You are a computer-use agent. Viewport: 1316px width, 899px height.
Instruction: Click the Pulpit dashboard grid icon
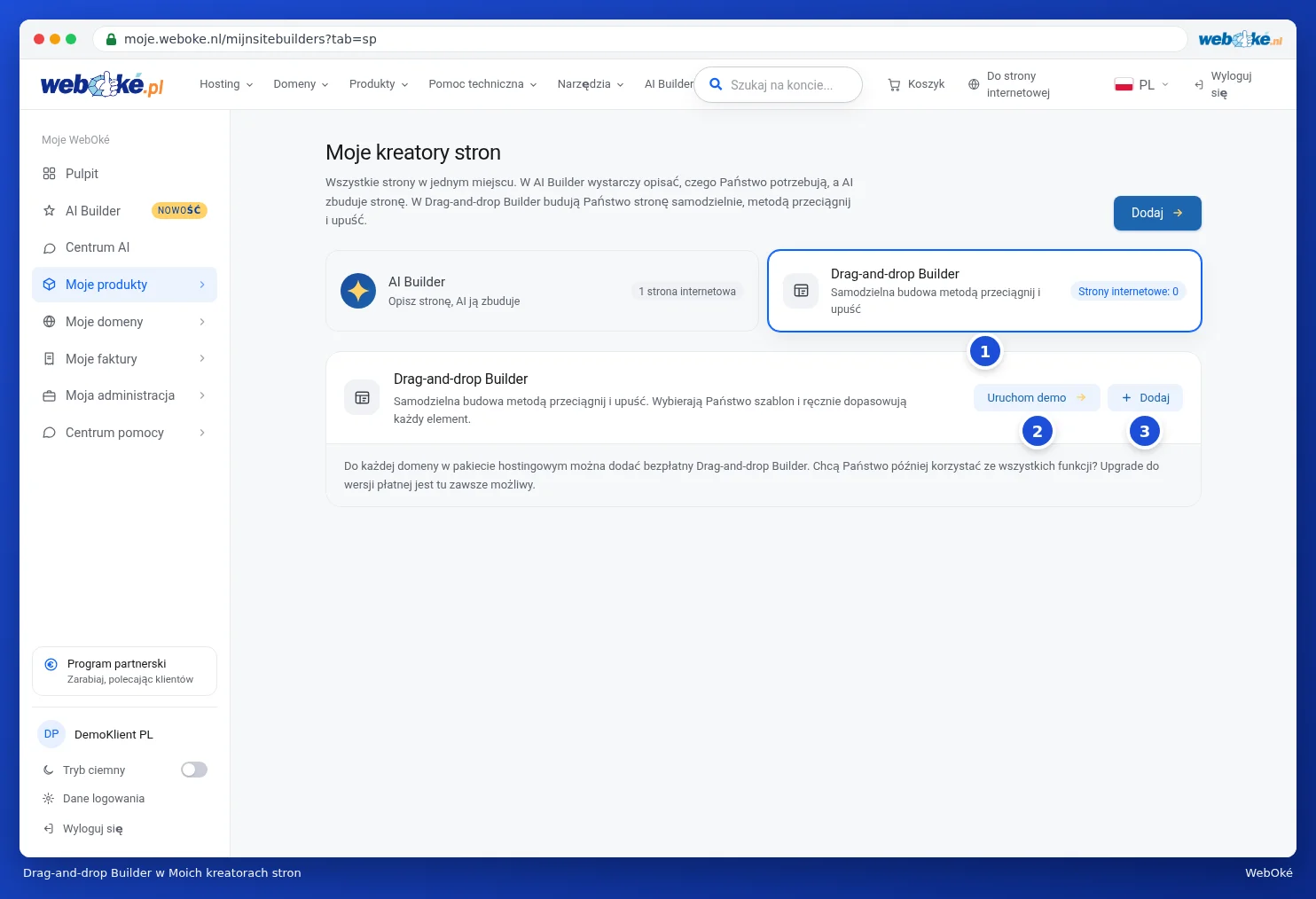49,174
